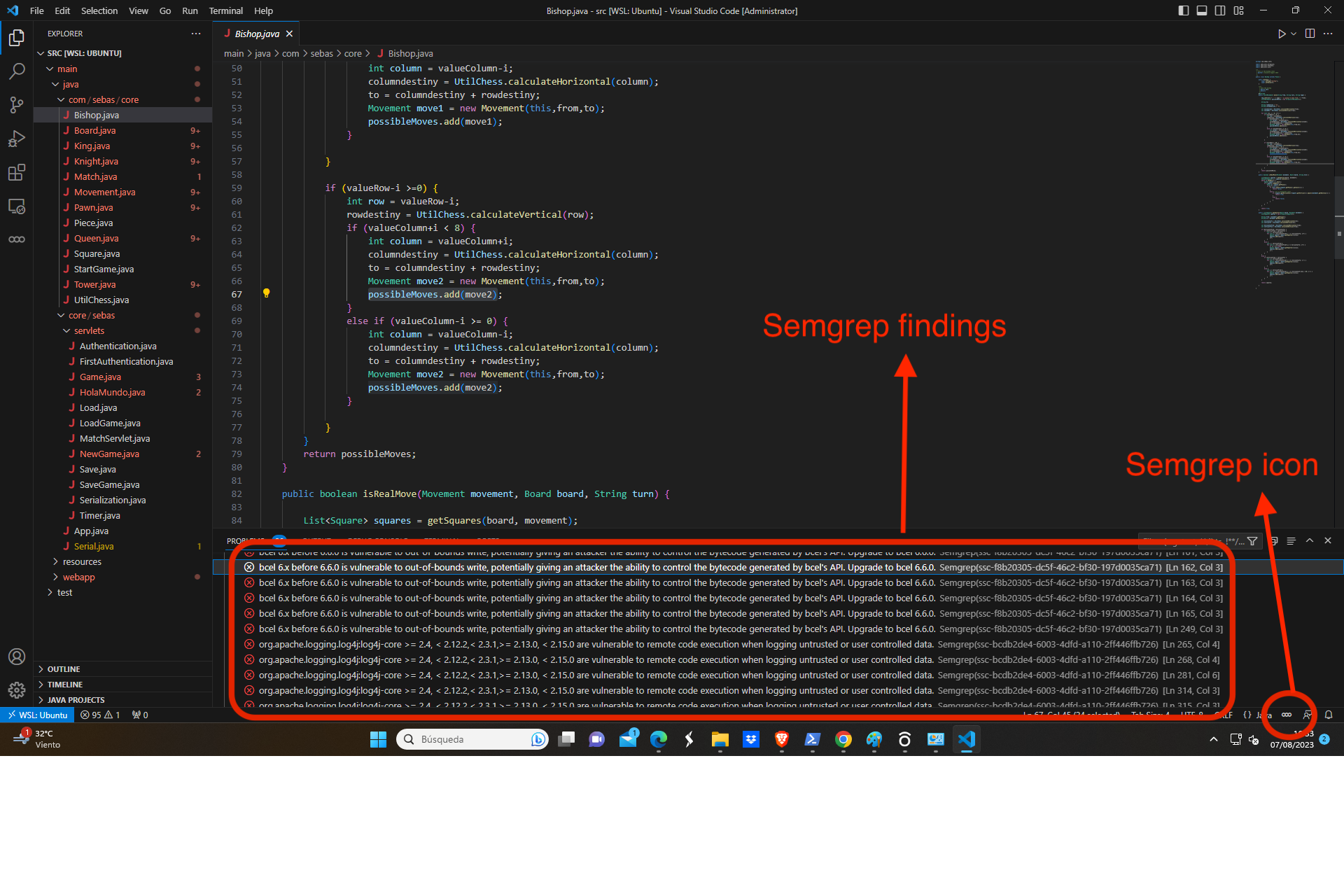This screenshot has height=896, width=1344.
Task: Open the Extensions view
Action: (x=17, y=172)
